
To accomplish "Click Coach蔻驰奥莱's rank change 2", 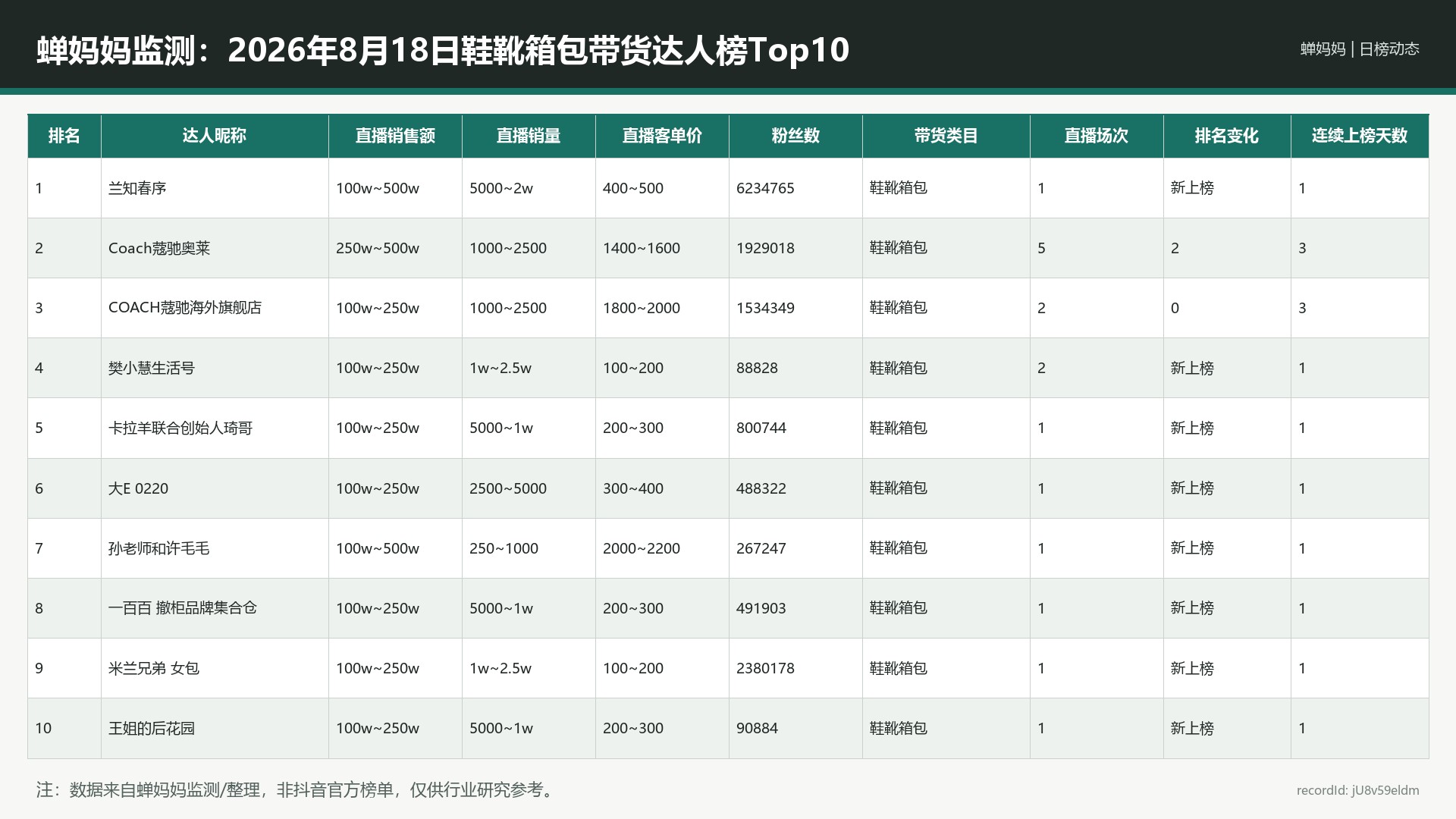I will (x=1175, y=248).
